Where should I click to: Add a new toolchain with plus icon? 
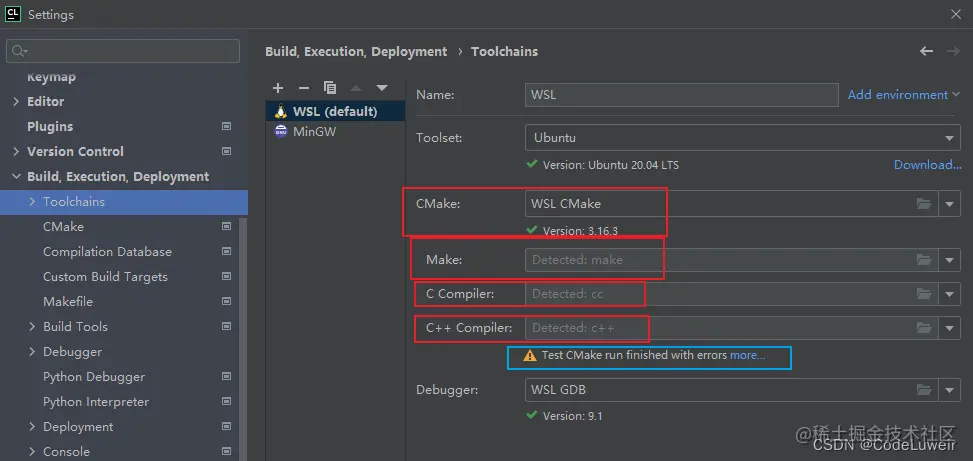tap(278, 88)
